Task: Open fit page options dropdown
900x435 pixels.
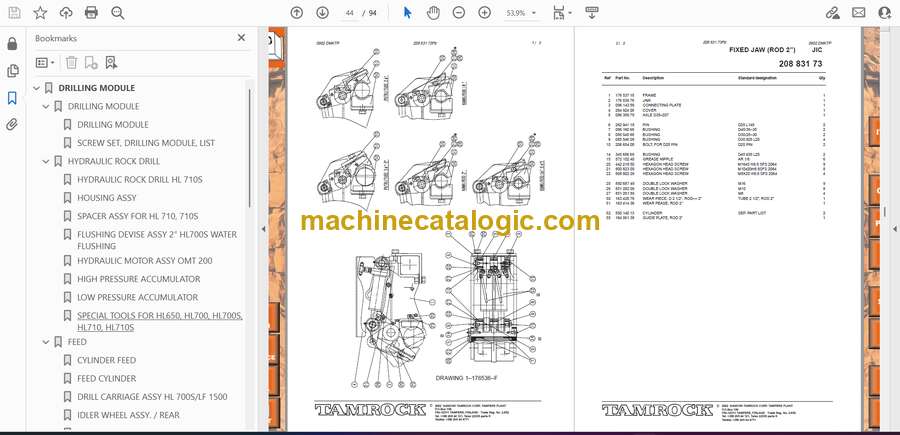Action: [562, 13]
